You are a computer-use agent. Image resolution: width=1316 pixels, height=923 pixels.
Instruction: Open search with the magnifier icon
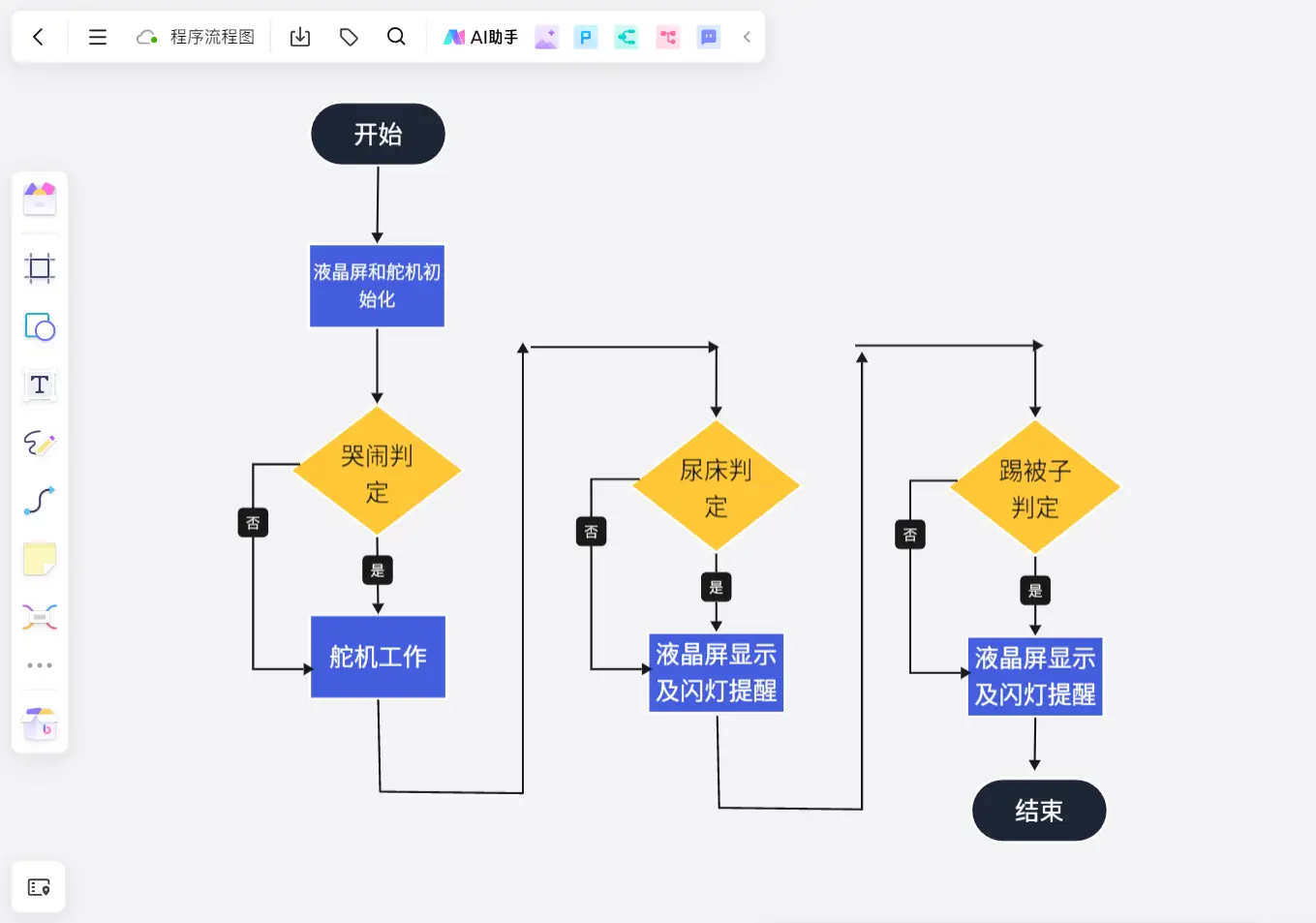[396, 37]
